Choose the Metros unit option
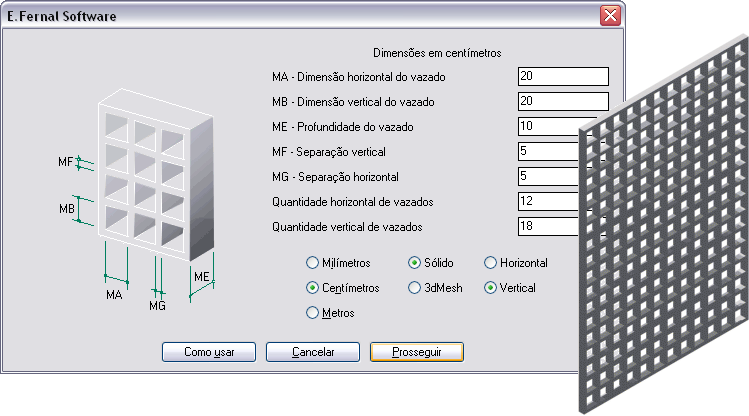The image size is (749, 416). (x=313, y=313)
